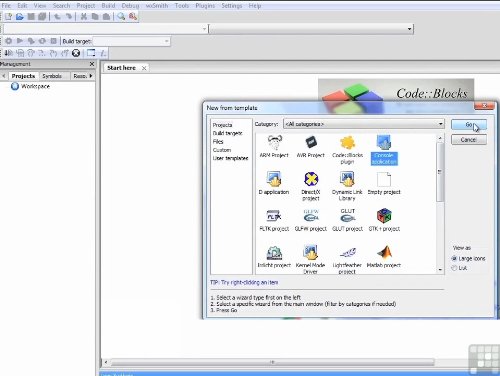Open the left code-completion scope dropdown

tap(105, 29)
